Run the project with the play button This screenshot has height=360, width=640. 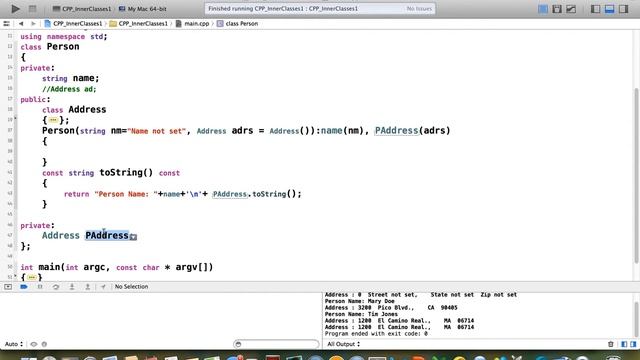[16, 9]
